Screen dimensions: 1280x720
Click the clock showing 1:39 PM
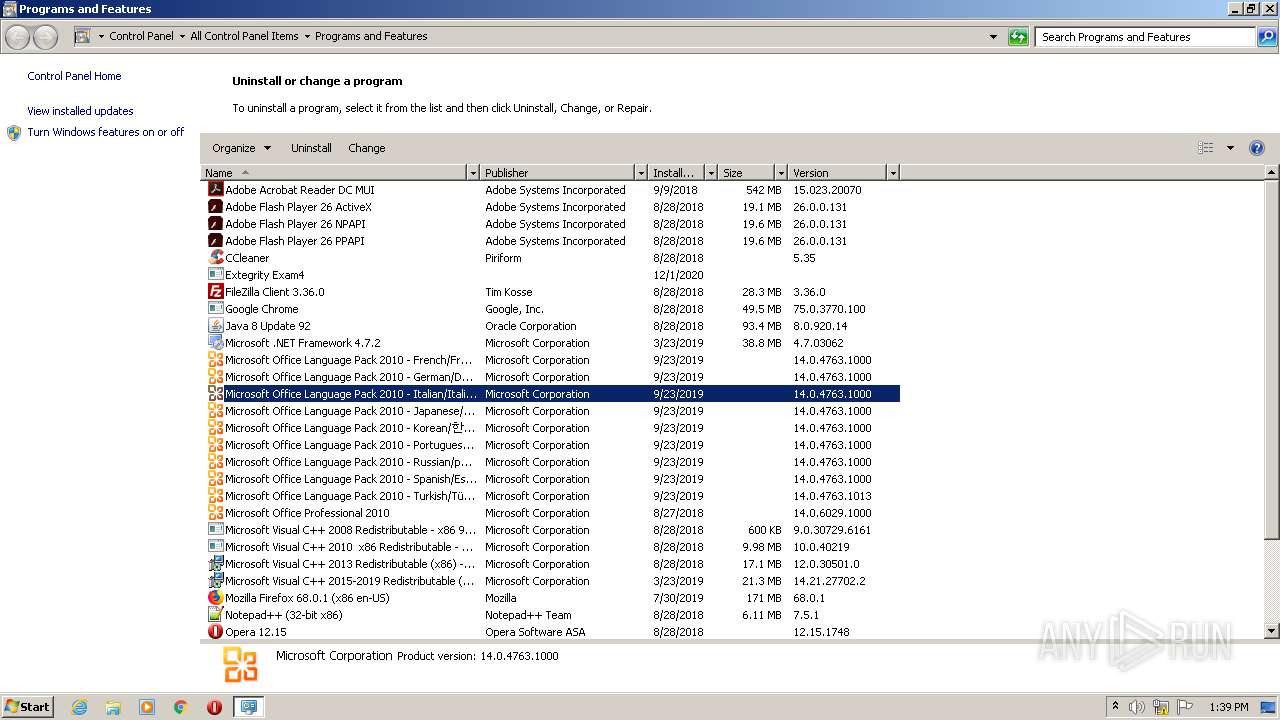click(1228, 707)
